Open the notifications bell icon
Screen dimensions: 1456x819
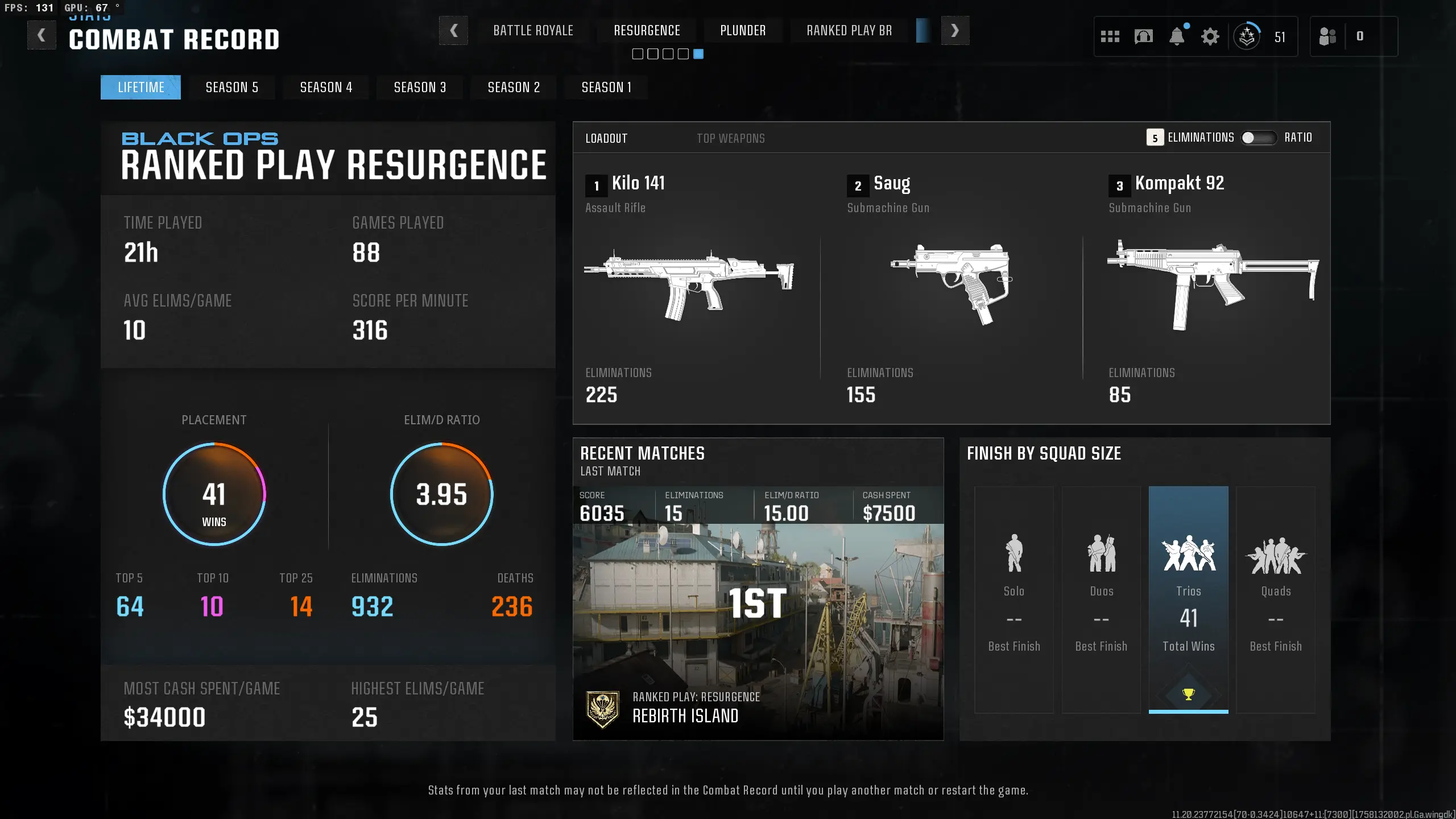(1177, 37)
